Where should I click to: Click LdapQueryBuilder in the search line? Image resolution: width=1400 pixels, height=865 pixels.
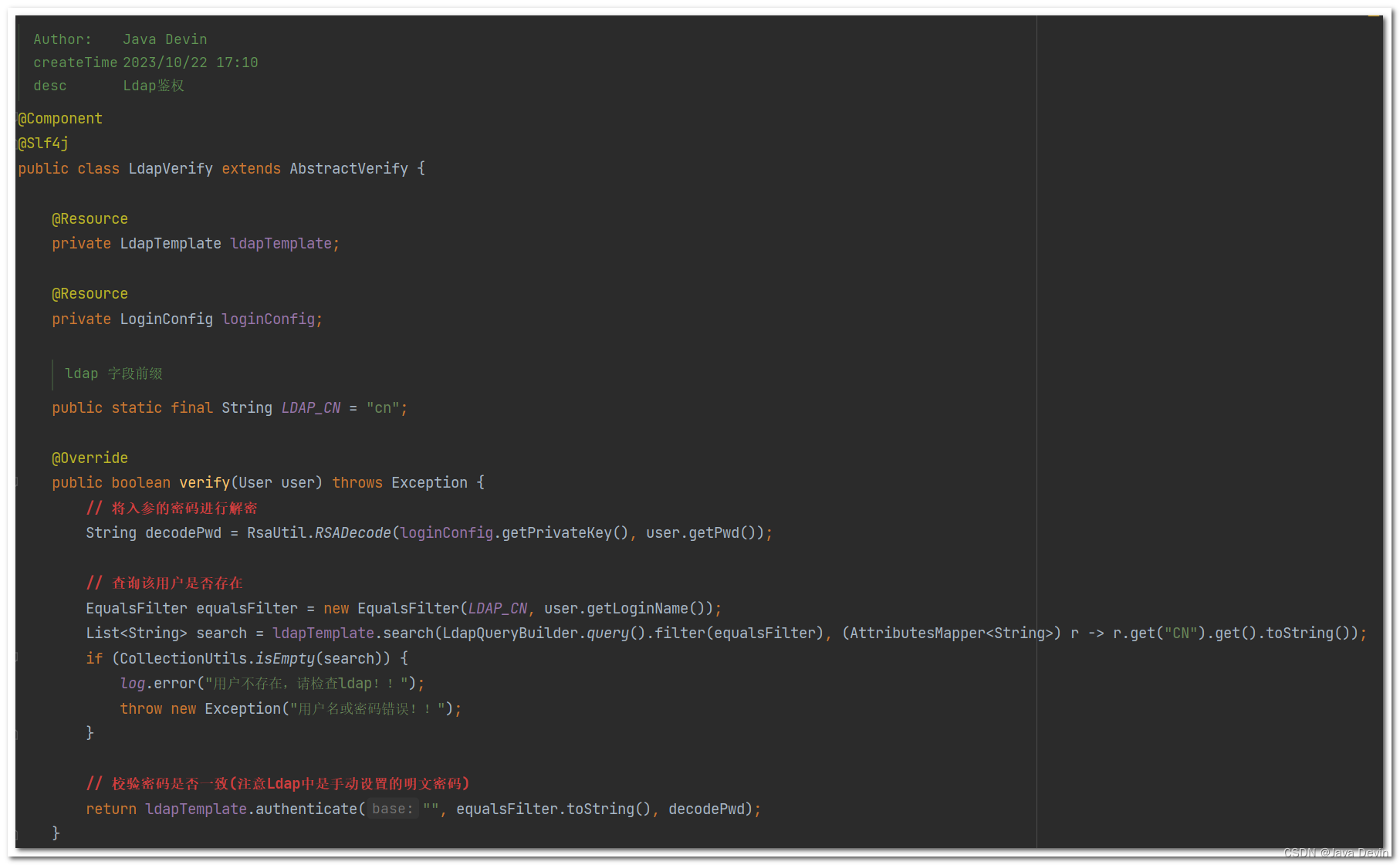[x=510, y=633]
